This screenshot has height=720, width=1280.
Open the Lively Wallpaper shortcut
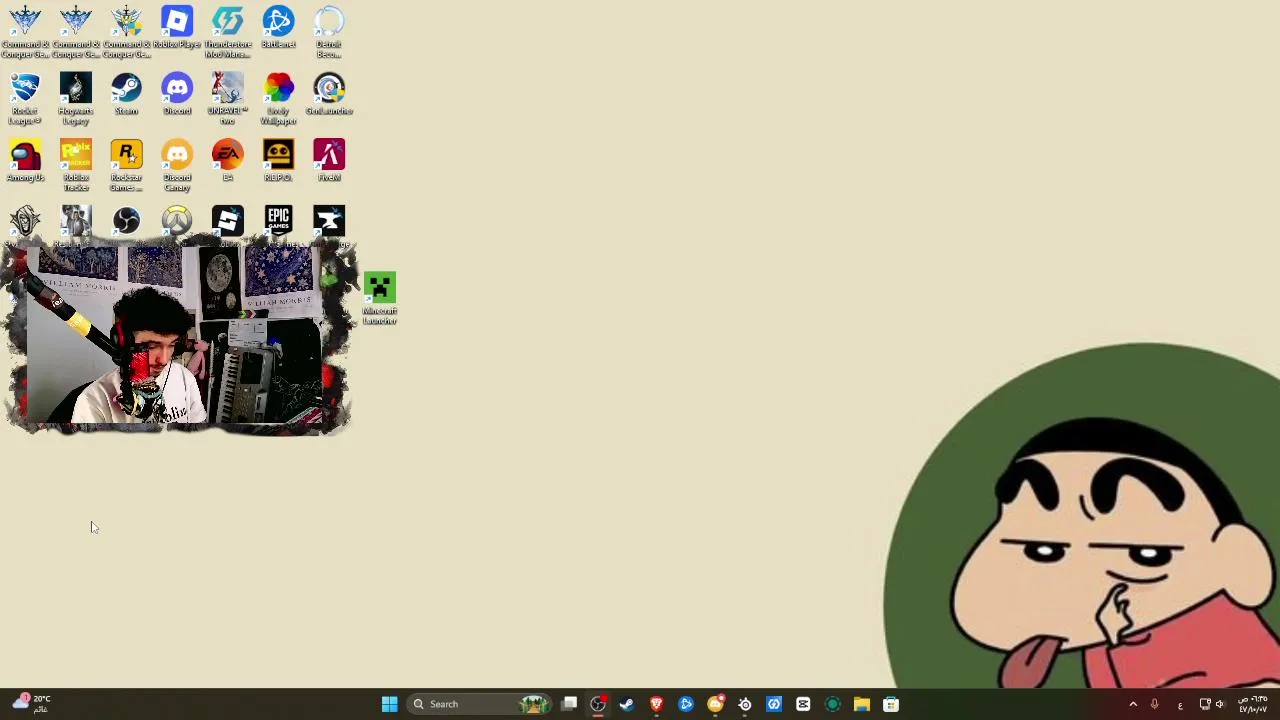[x=278, y=98]
